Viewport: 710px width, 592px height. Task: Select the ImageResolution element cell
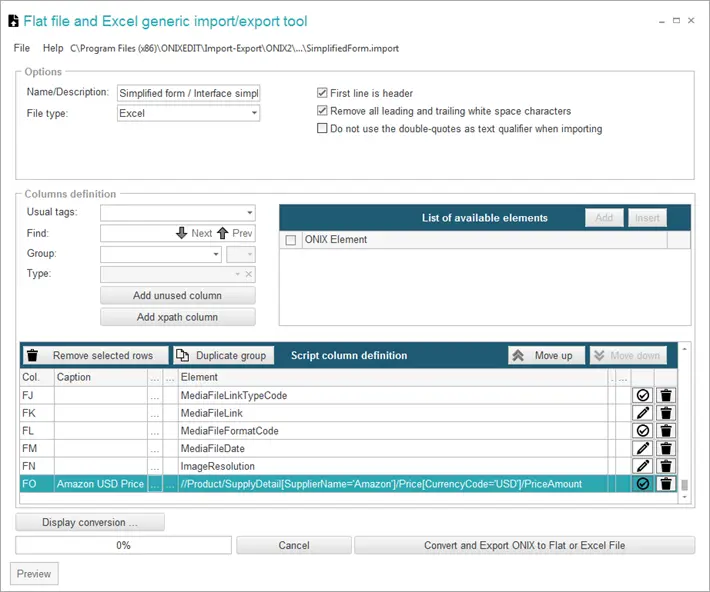pyautogui.click(x=393, y=466)
